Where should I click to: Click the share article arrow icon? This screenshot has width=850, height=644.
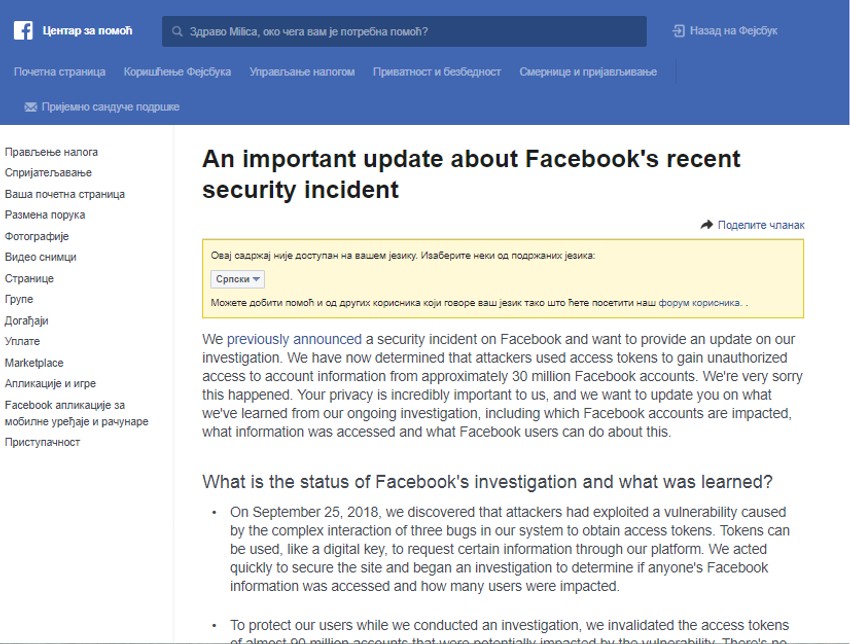(x=707, y=225)
